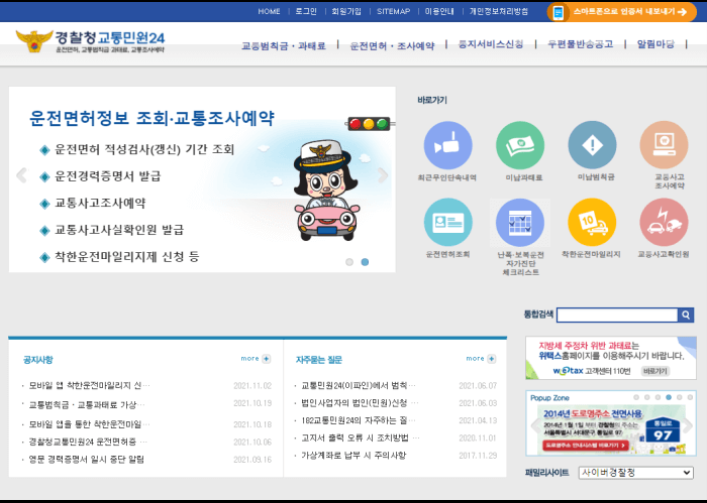
Task: Show previous banner slide arrow
Action: [x=21, y=175]
